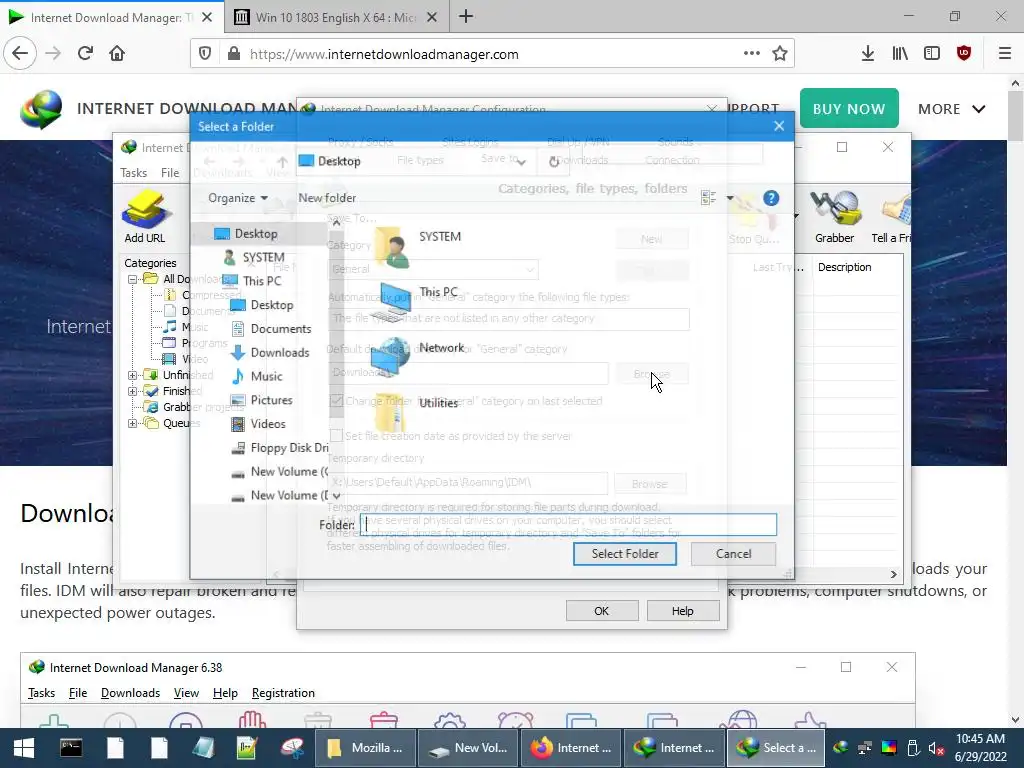The height and width of the screenshot is (768, 1024).
Task: Click Select Folder button
Action: (x=625, y=554)
